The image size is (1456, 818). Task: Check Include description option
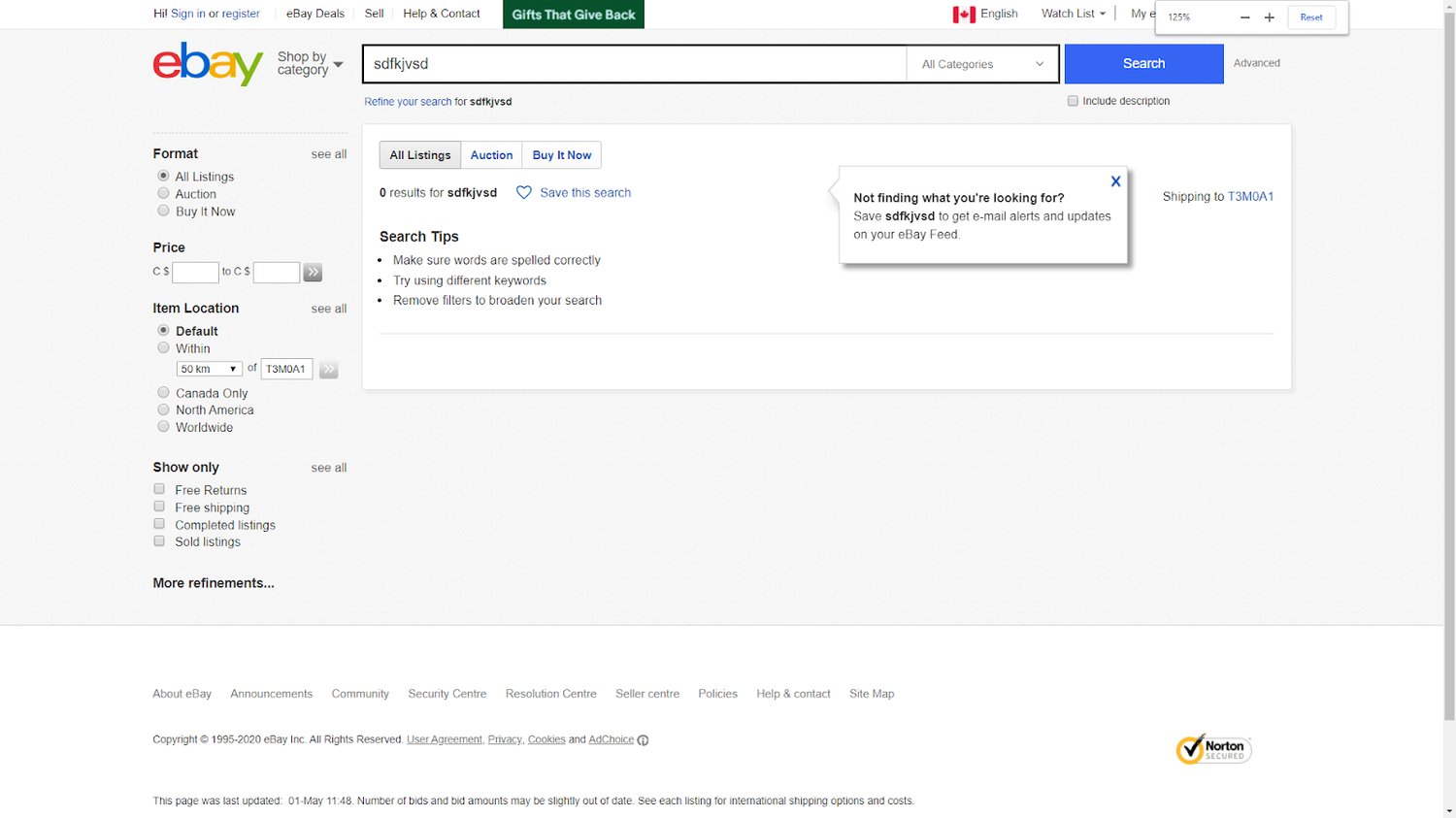pyautogui.click(x=1073, y=101)
